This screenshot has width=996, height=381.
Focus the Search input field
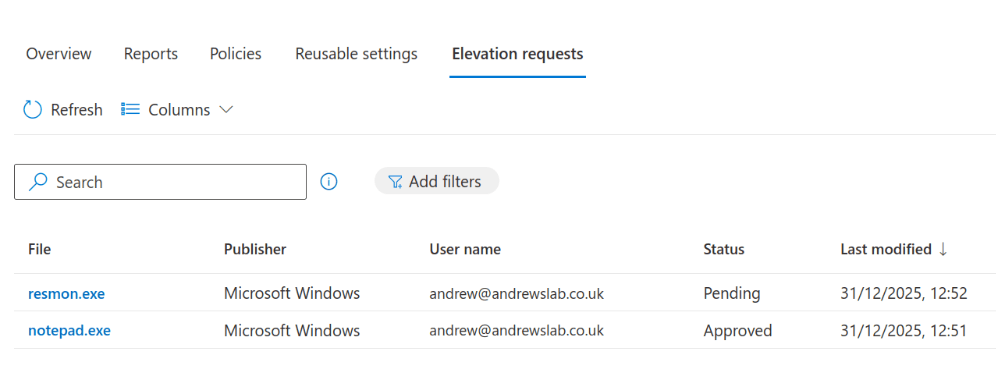[x=160, y=182]
